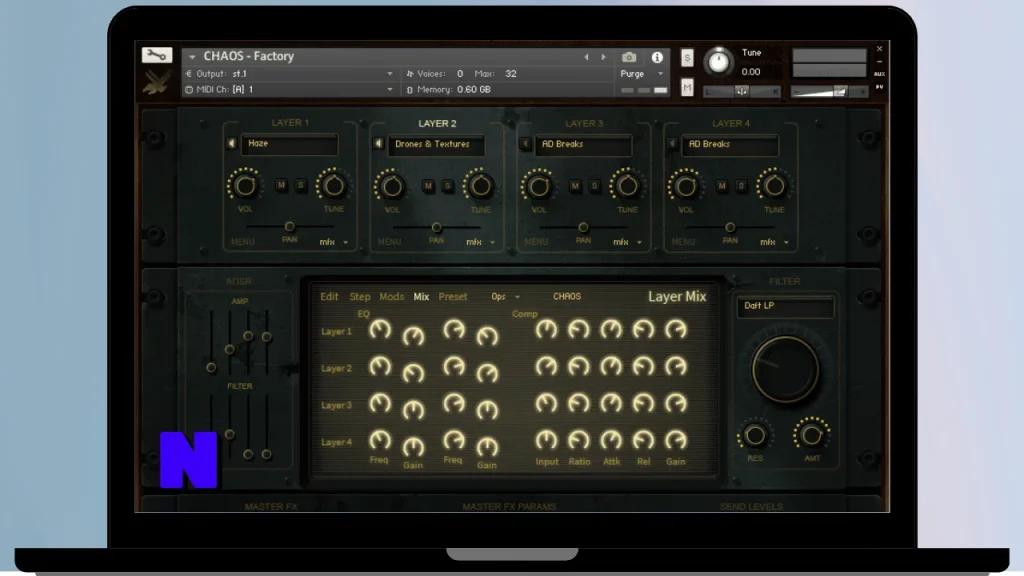Toggle instrument header Mute M button

coord(687,87)
